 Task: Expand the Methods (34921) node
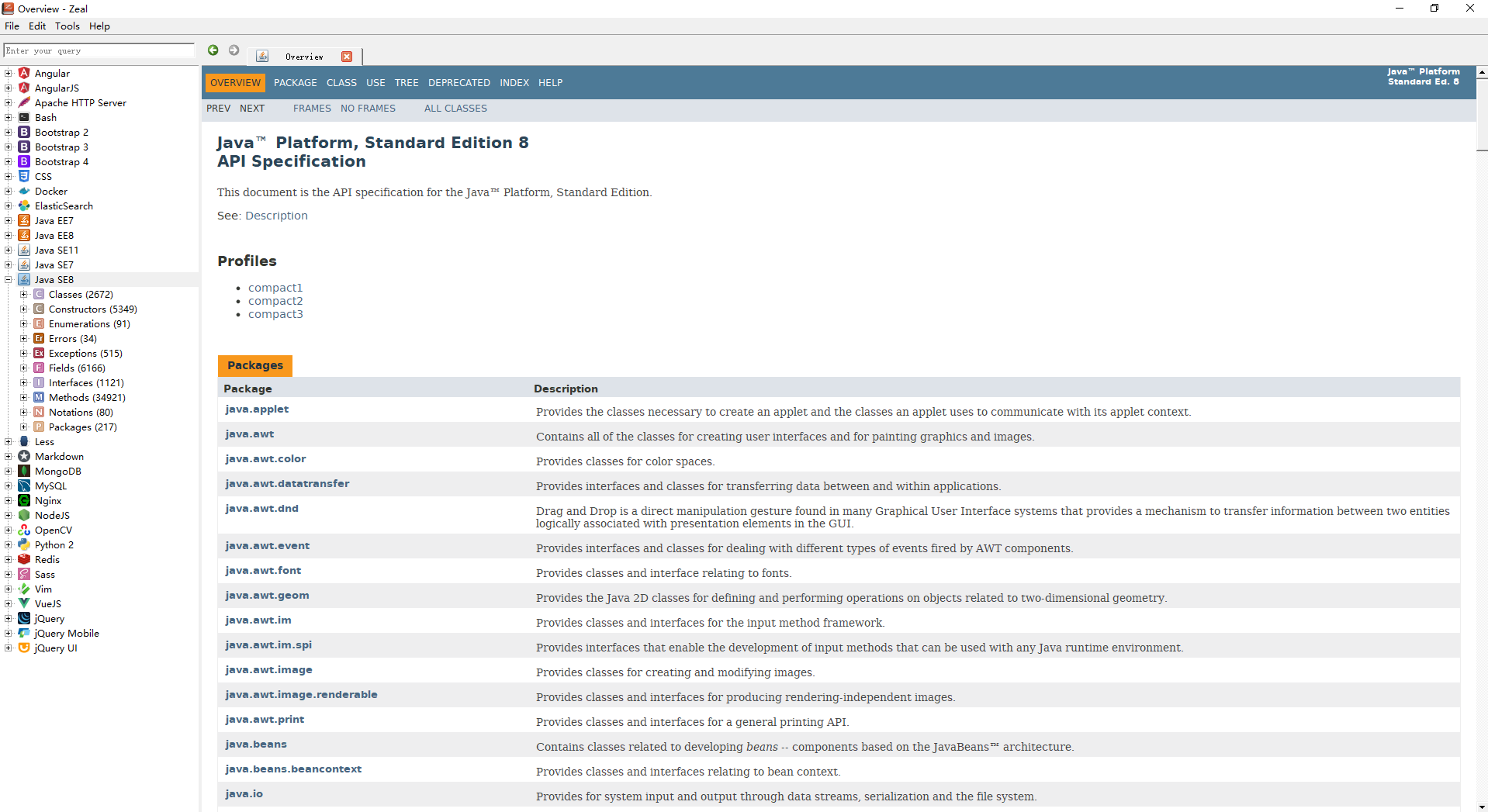(x=23, y=398)
